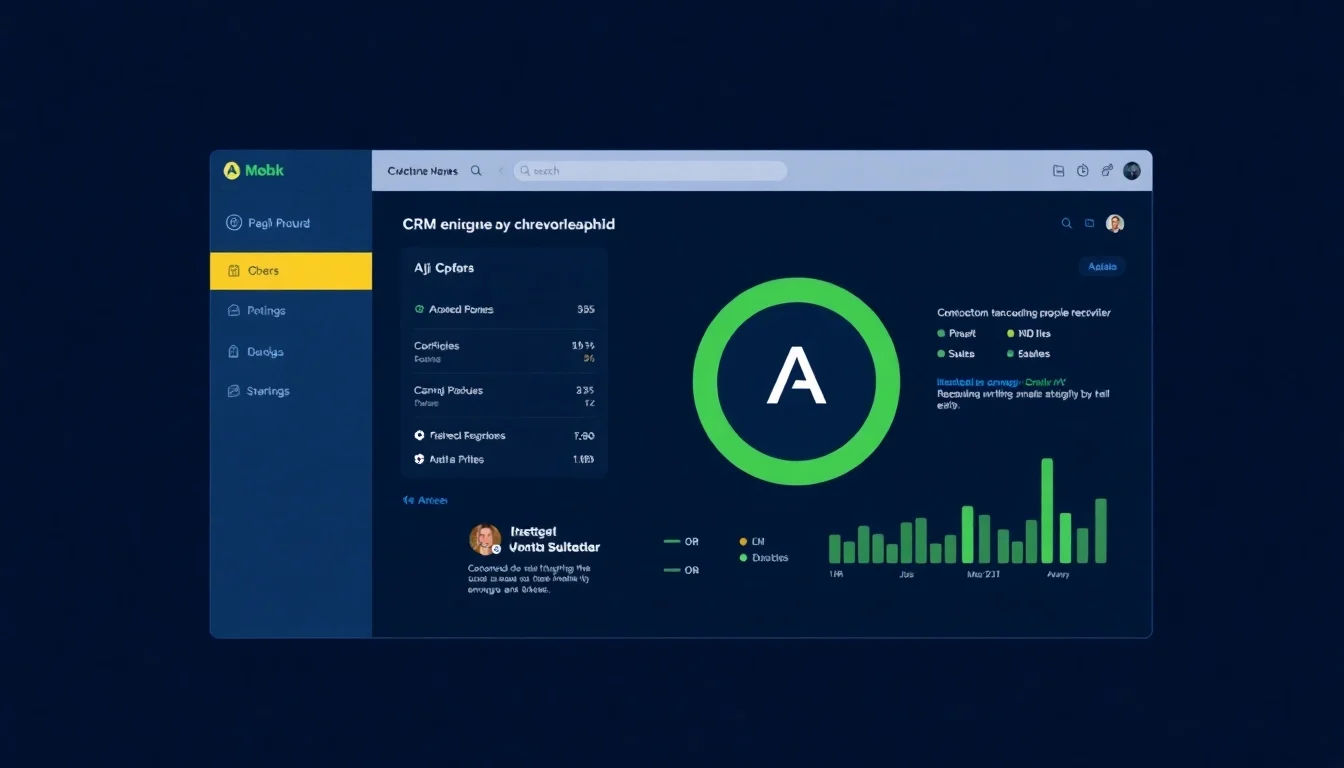Click the Mobk logo in sidebar header

click(x=254, y=171)
